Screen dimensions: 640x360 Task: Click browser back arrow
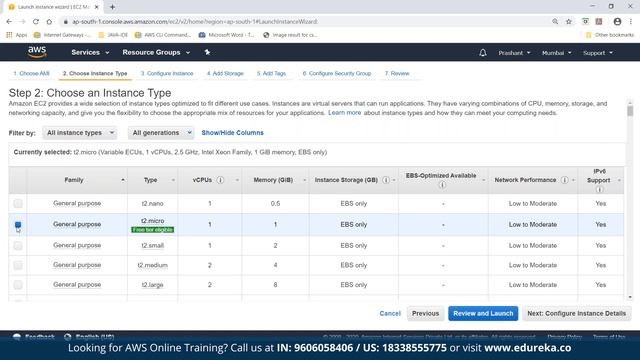9,22
